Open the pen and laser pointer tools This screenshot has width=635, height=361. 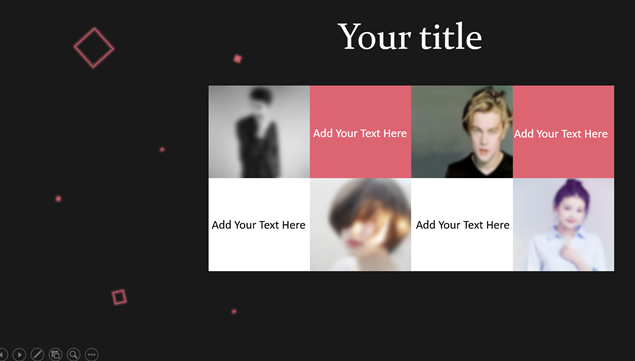tap(37, 355)
